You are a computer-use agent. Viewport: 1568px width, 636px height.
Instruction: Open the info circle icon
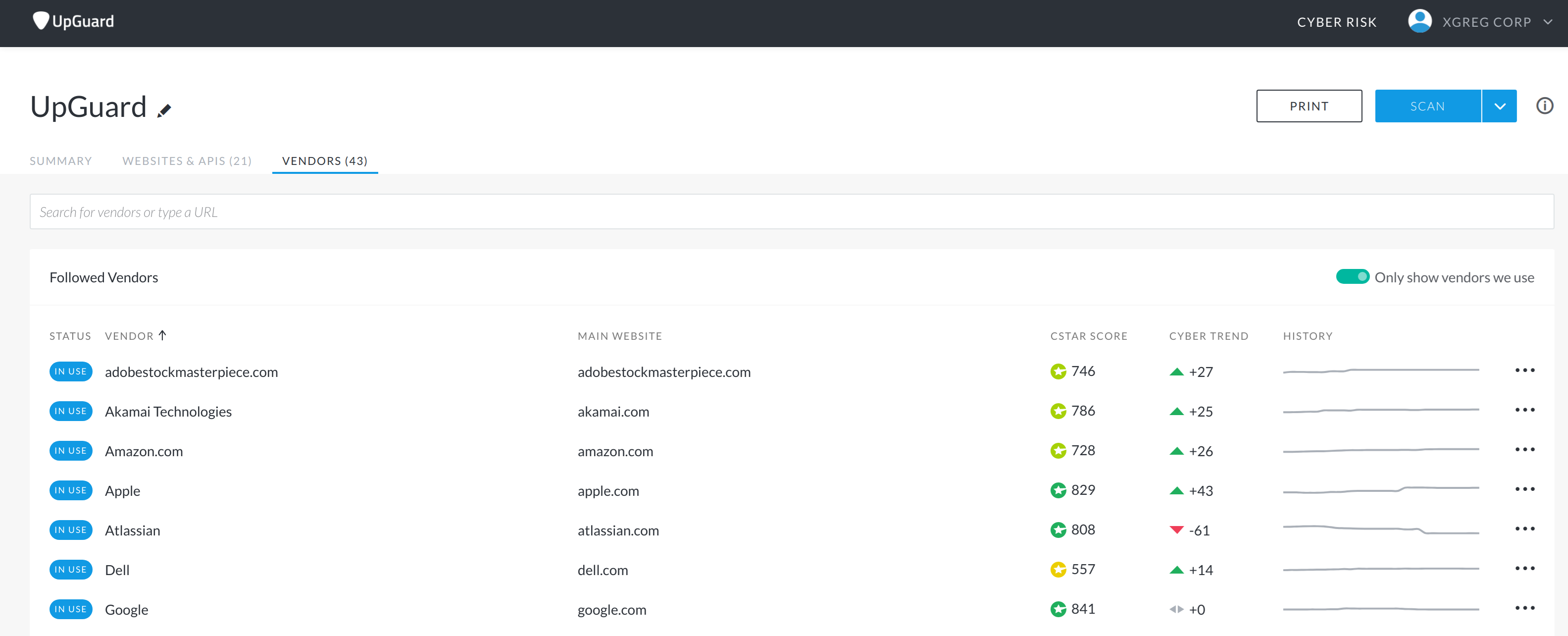tap(1544, 106)
